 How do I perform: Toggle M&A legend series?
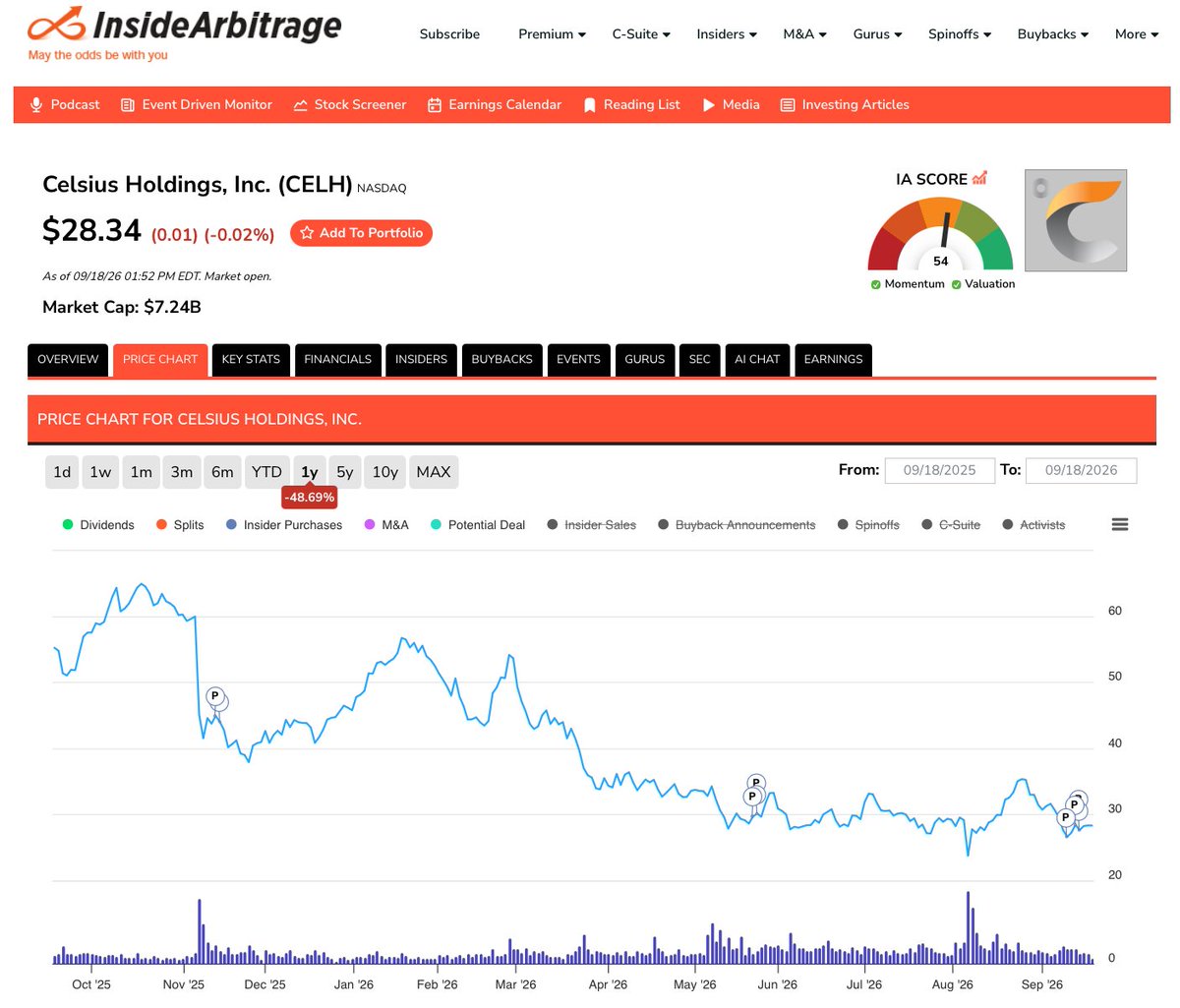coord(386,525)
